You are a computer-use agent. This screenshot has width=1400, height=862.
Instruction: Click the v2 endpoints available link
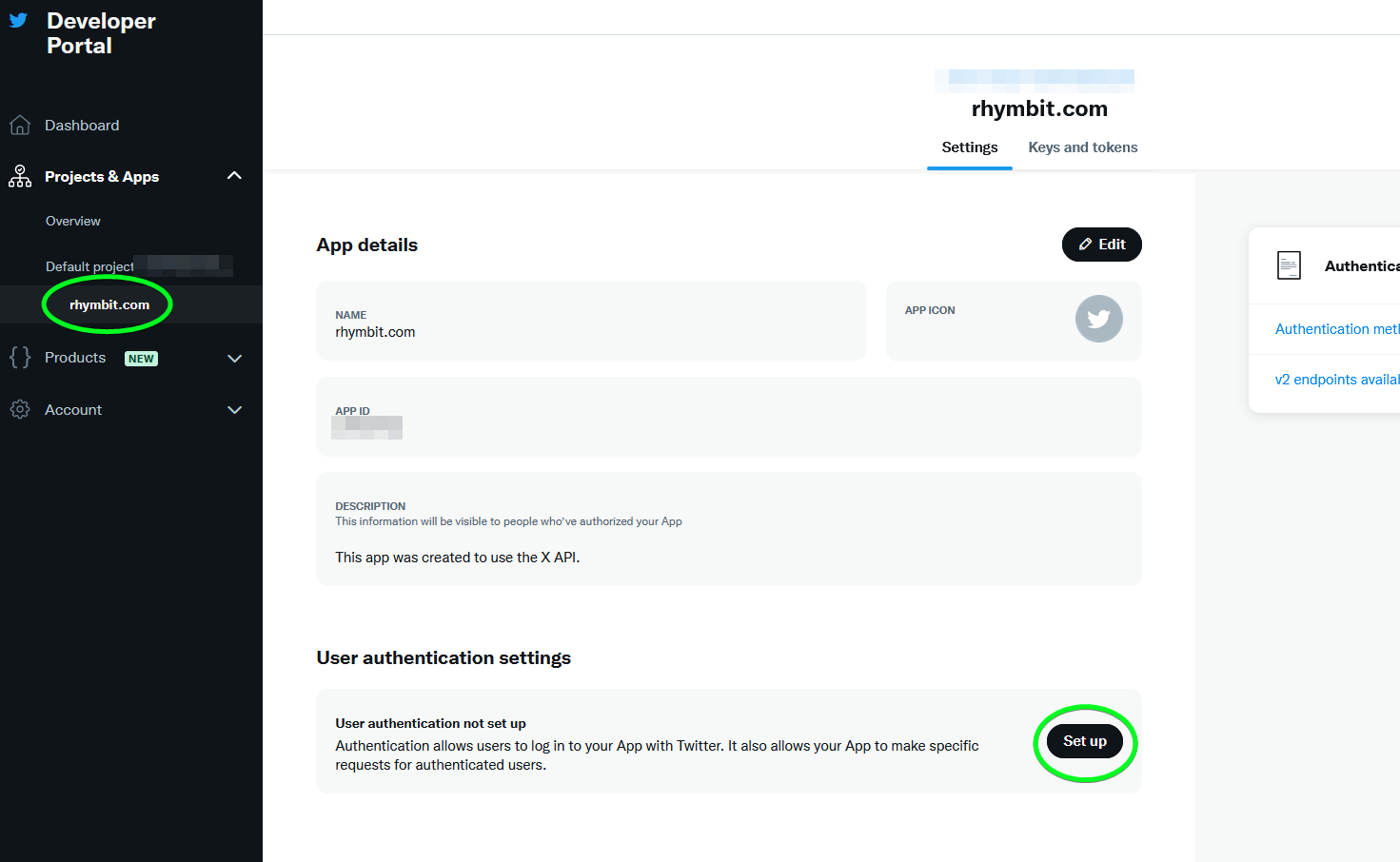1336,379
